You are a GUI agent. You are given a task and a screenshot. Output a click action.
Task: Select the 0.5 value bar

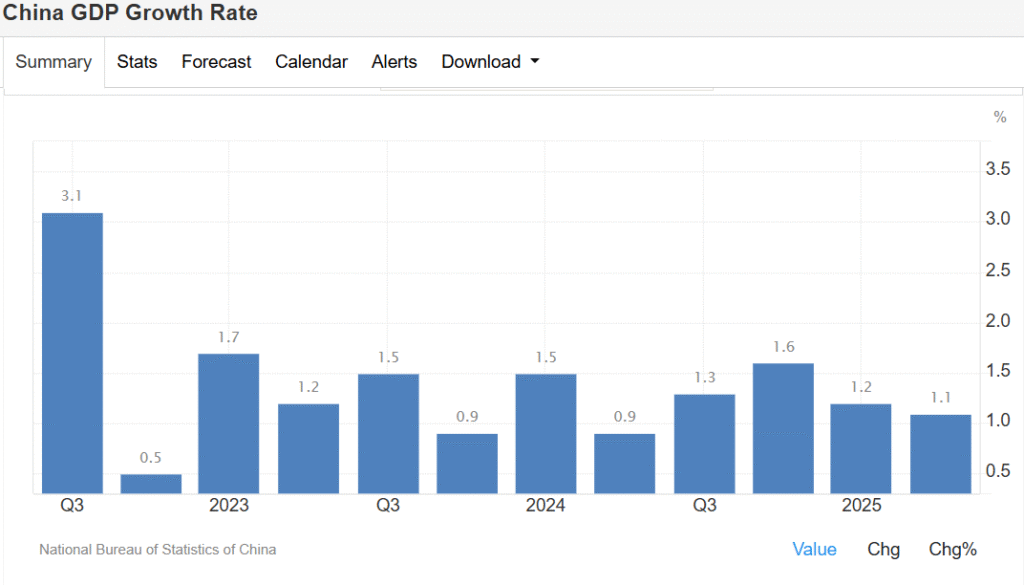click(x=151, y=483)
